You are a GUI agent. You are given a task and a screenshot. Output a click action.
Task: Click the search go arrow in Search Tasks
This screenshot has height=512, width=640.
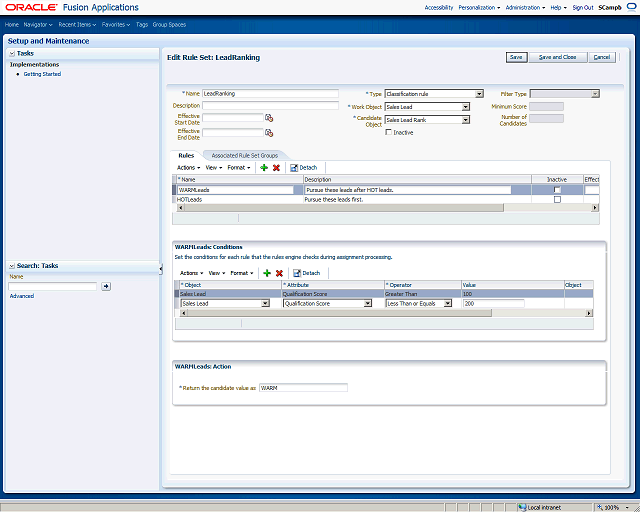point(106,286)
